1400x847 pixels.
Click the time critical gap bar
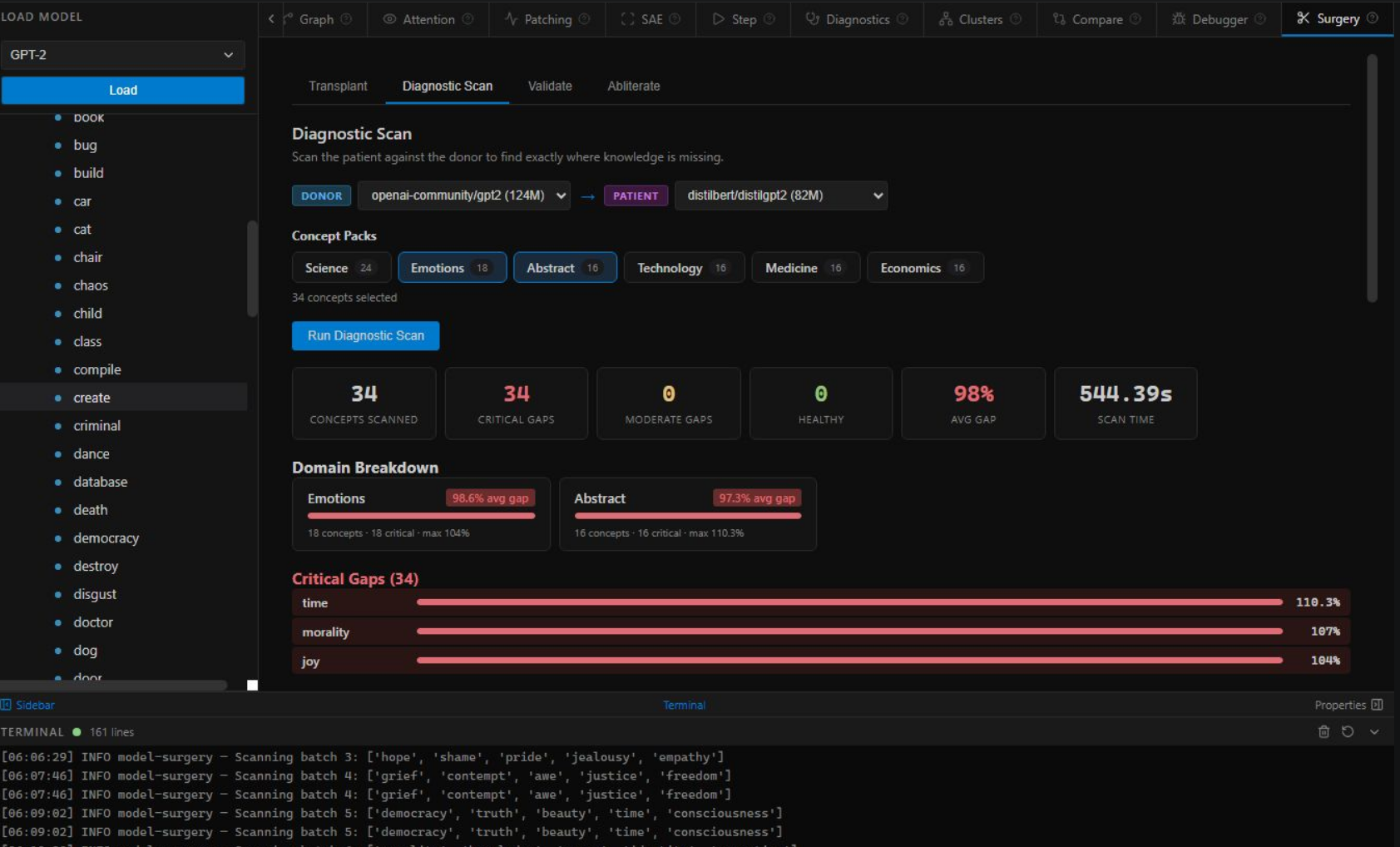(x=848, y=602)
